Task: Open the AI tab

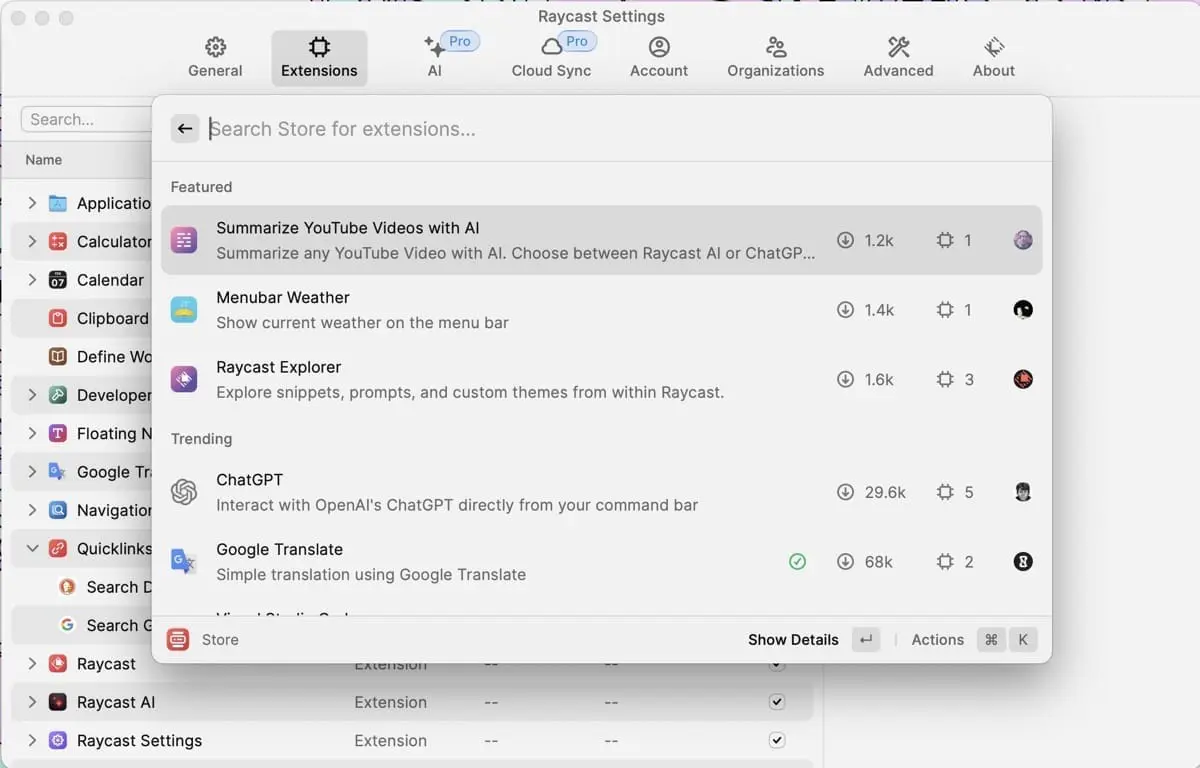Action: 435,58
